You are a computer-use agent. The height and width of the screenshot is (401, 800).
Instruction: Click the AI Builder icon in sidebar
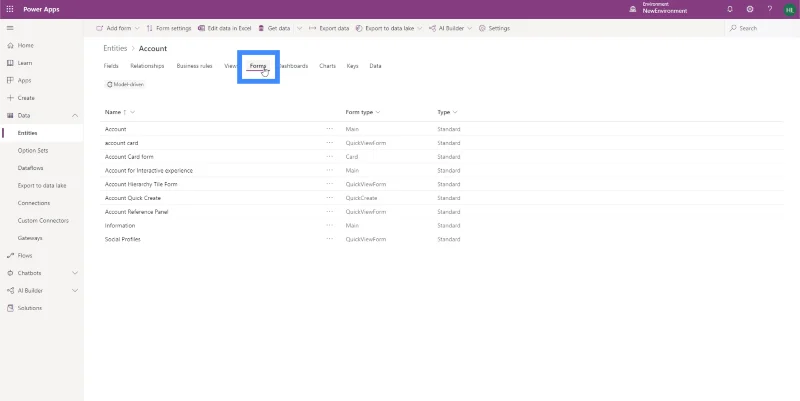[x=10, y=290]
